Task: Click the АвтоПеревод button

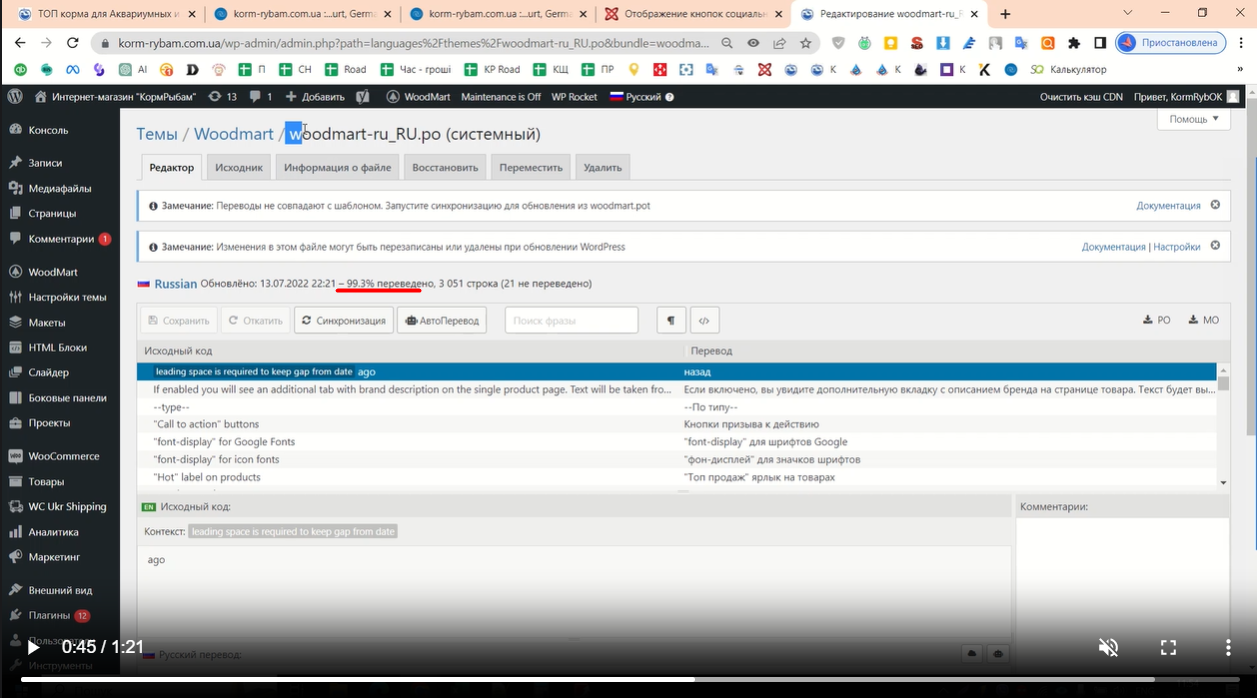Action: (442, 320)
